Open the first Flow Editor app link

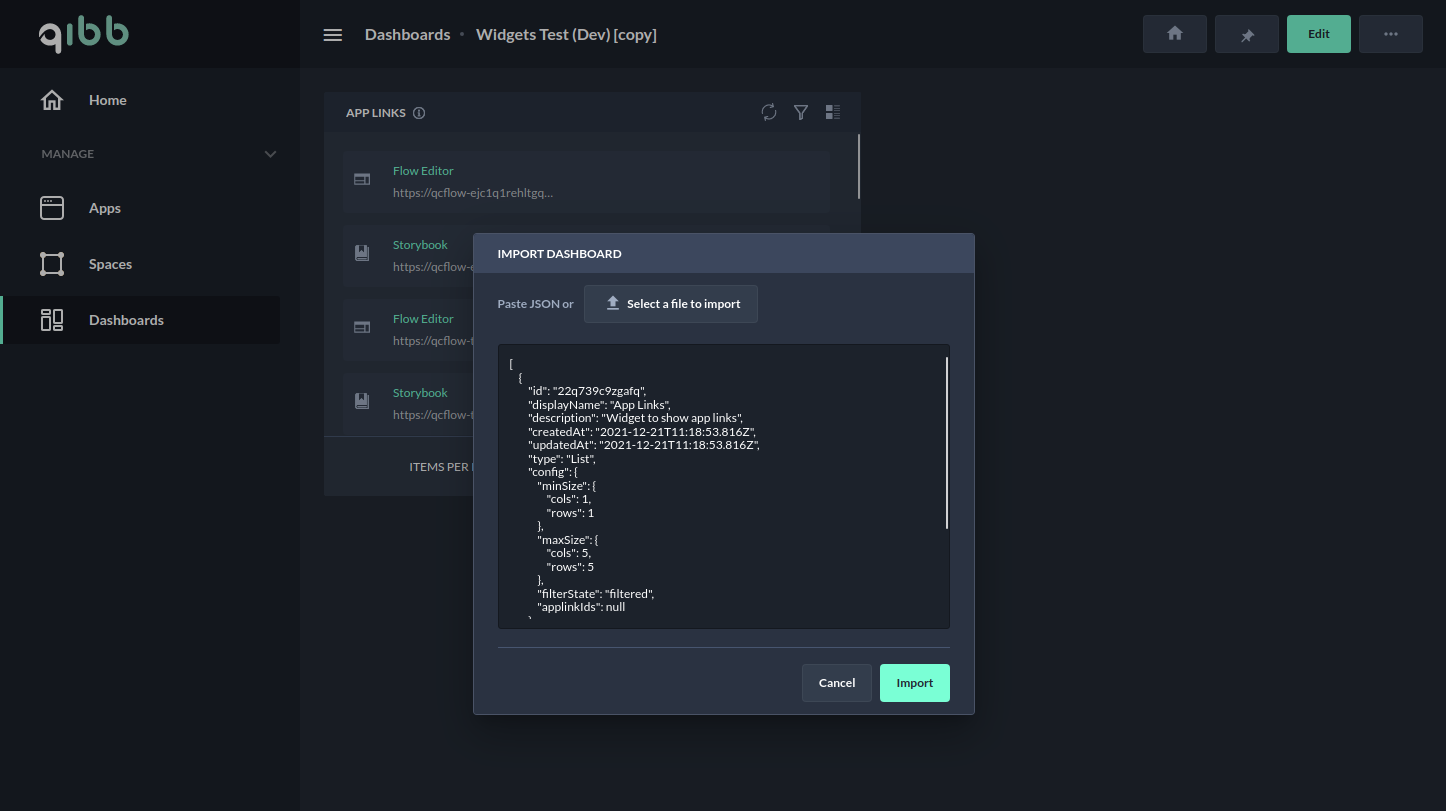tap(423, 171)
